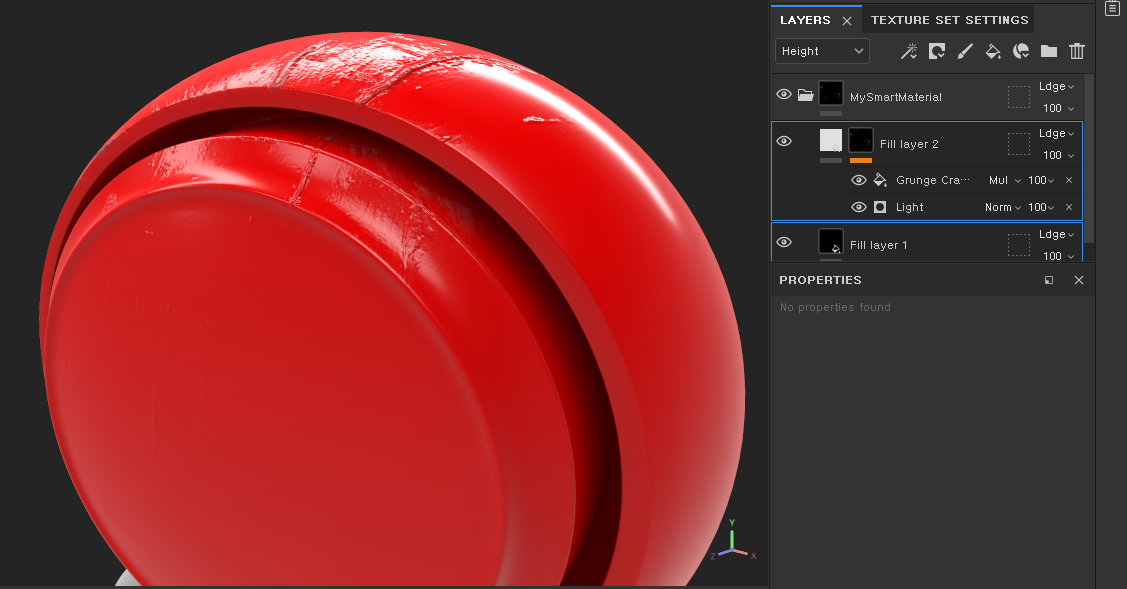Select the Fill layer 1 name

(878, 245)
